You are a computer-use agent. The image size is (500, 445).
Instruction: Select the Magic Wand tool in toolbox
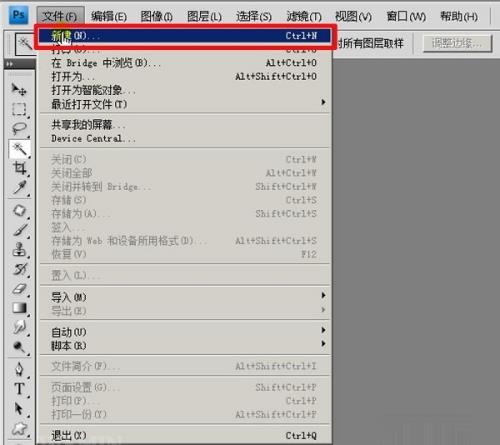coord(19,149)
